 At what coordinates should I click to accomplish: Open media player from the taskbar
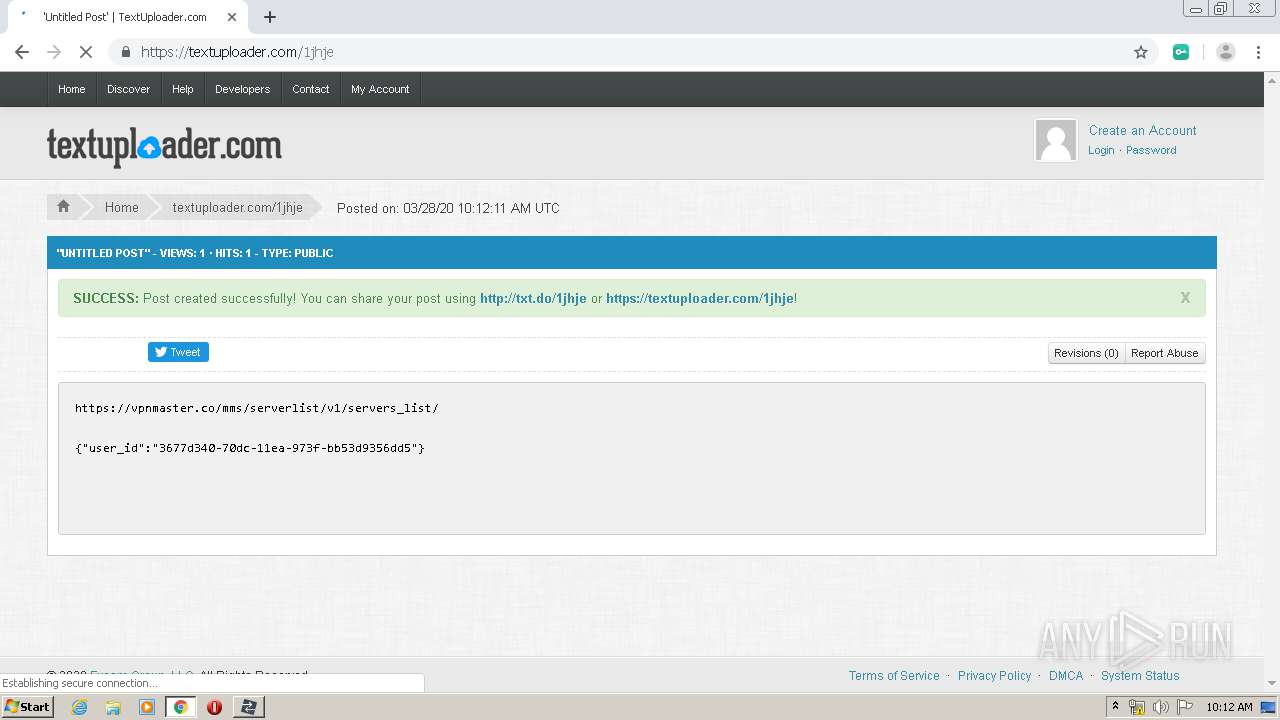(147, 707)
